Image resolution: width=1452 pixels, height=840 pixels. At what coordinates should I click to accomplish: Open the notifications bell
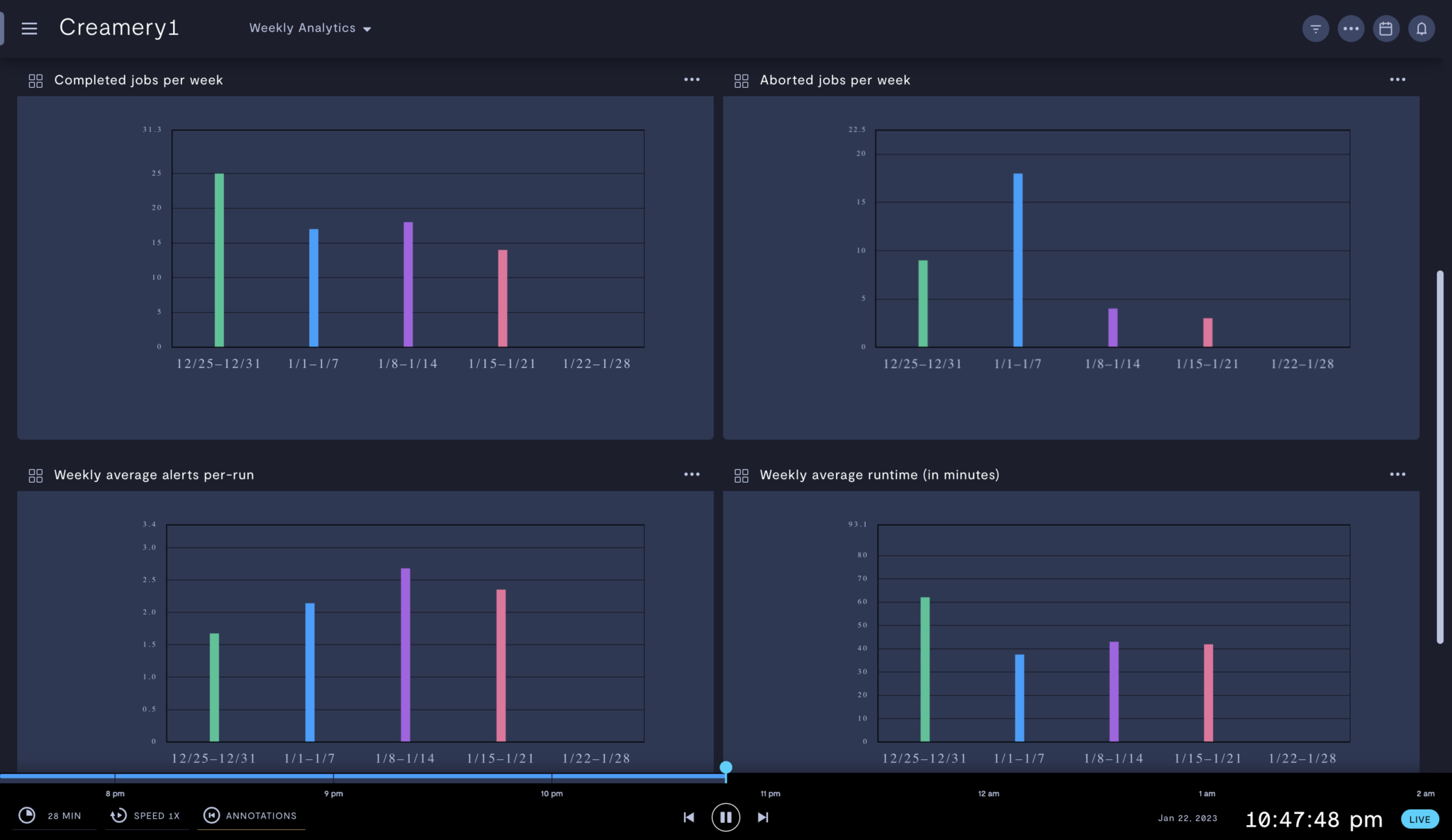[1422, 28]
